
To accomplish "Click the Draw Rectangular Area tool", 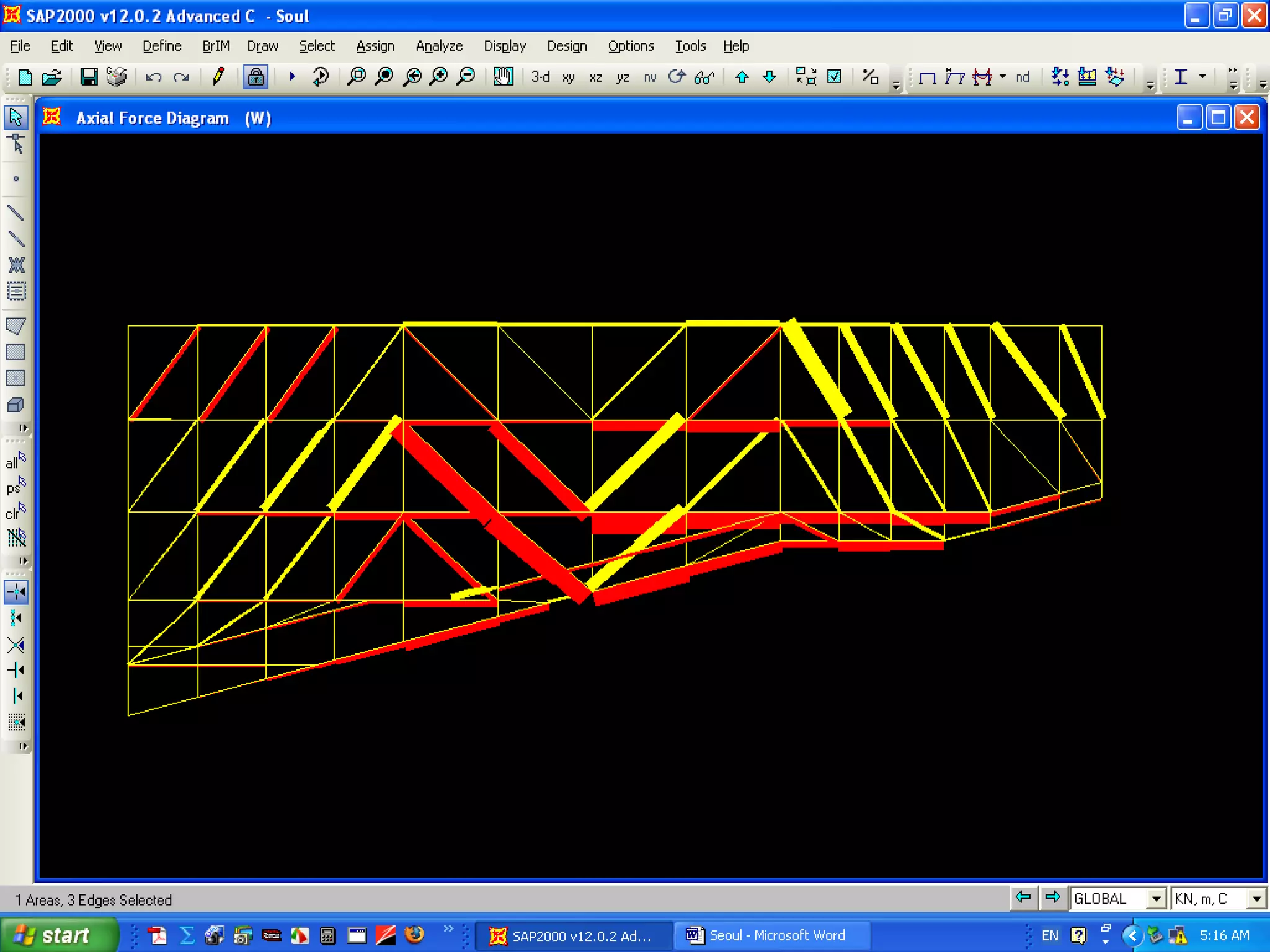I will (16, 352).
